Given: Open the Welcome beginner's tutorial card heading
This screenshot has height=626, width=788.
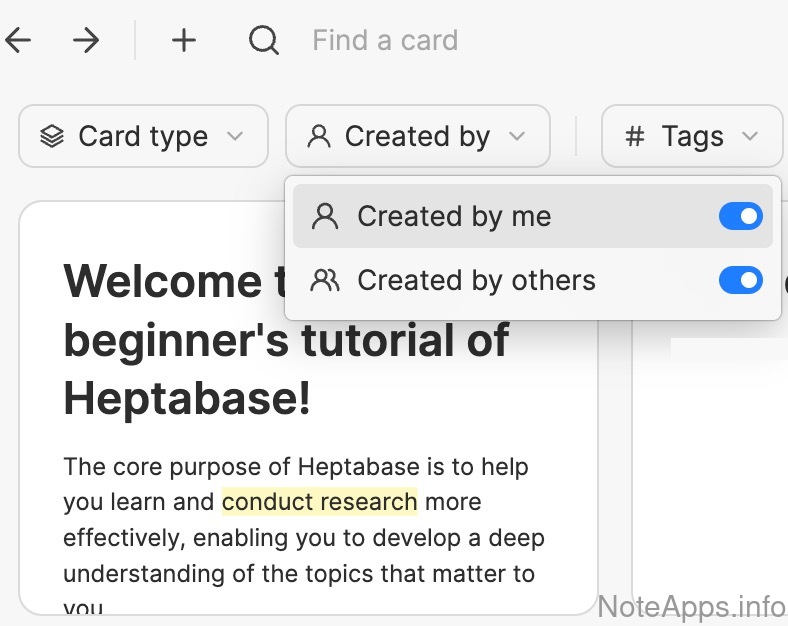Looking at the screenshot, I should (x=285, y=341).
